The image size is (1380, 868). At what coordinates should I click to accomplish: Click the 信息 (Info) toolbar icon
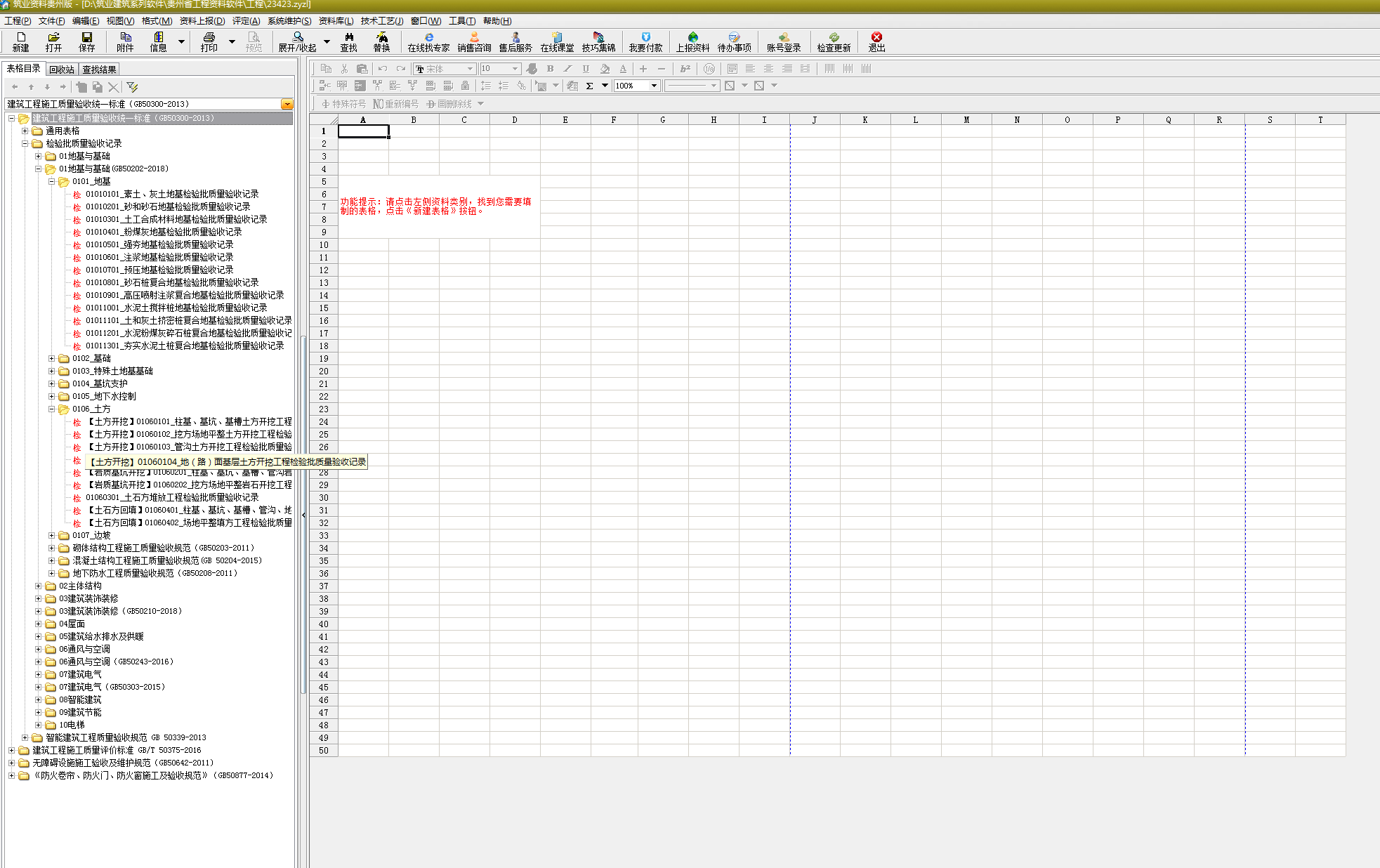point(158,42)
